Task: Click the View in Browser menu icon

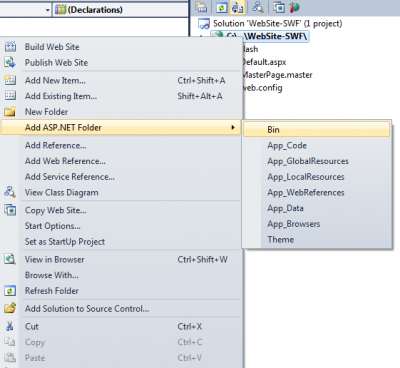Action: (10, 259)
